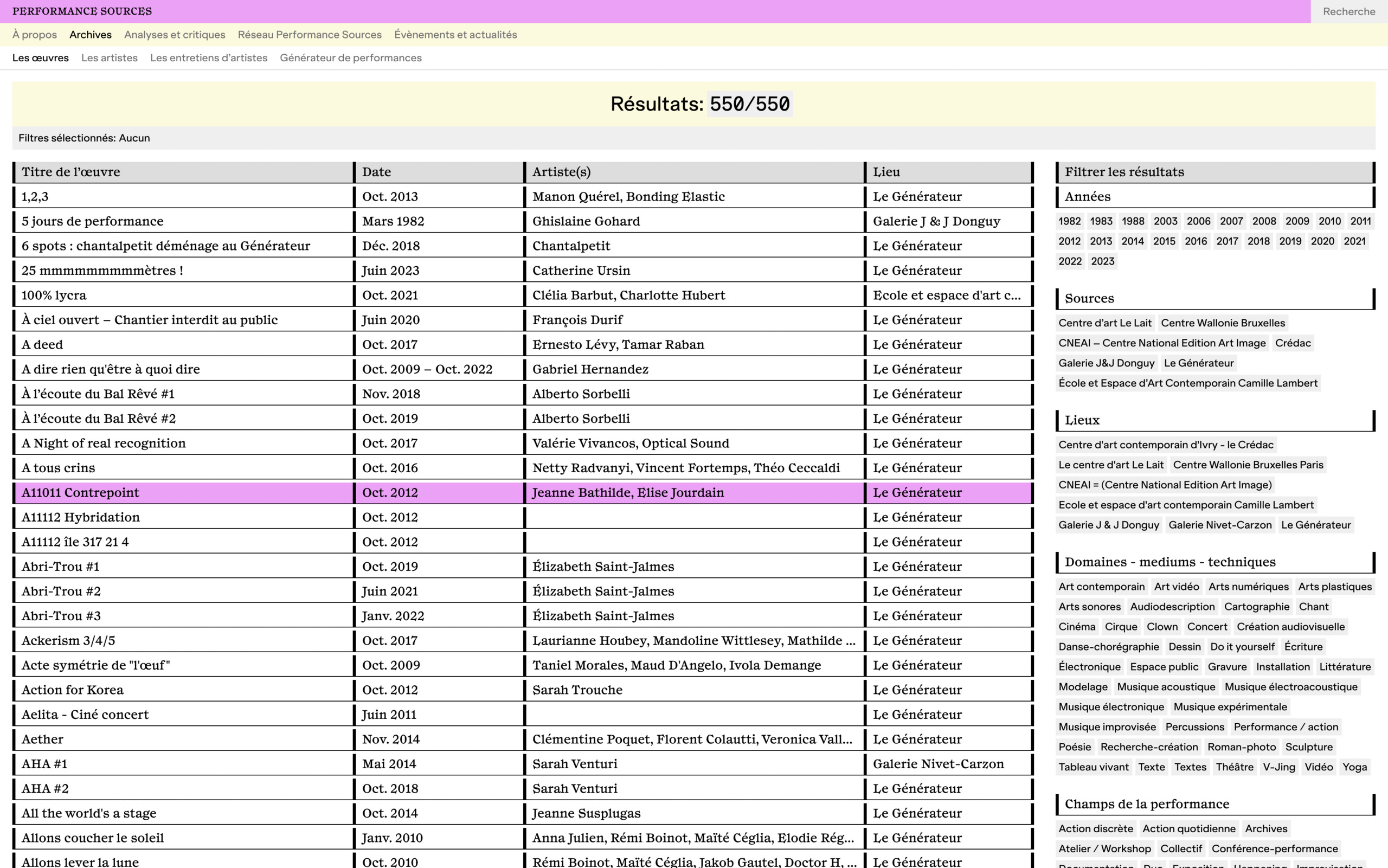Screen dimensions: 1388x868
Task: Switch to Les artistes tab
Action: [x=109, y=58]
